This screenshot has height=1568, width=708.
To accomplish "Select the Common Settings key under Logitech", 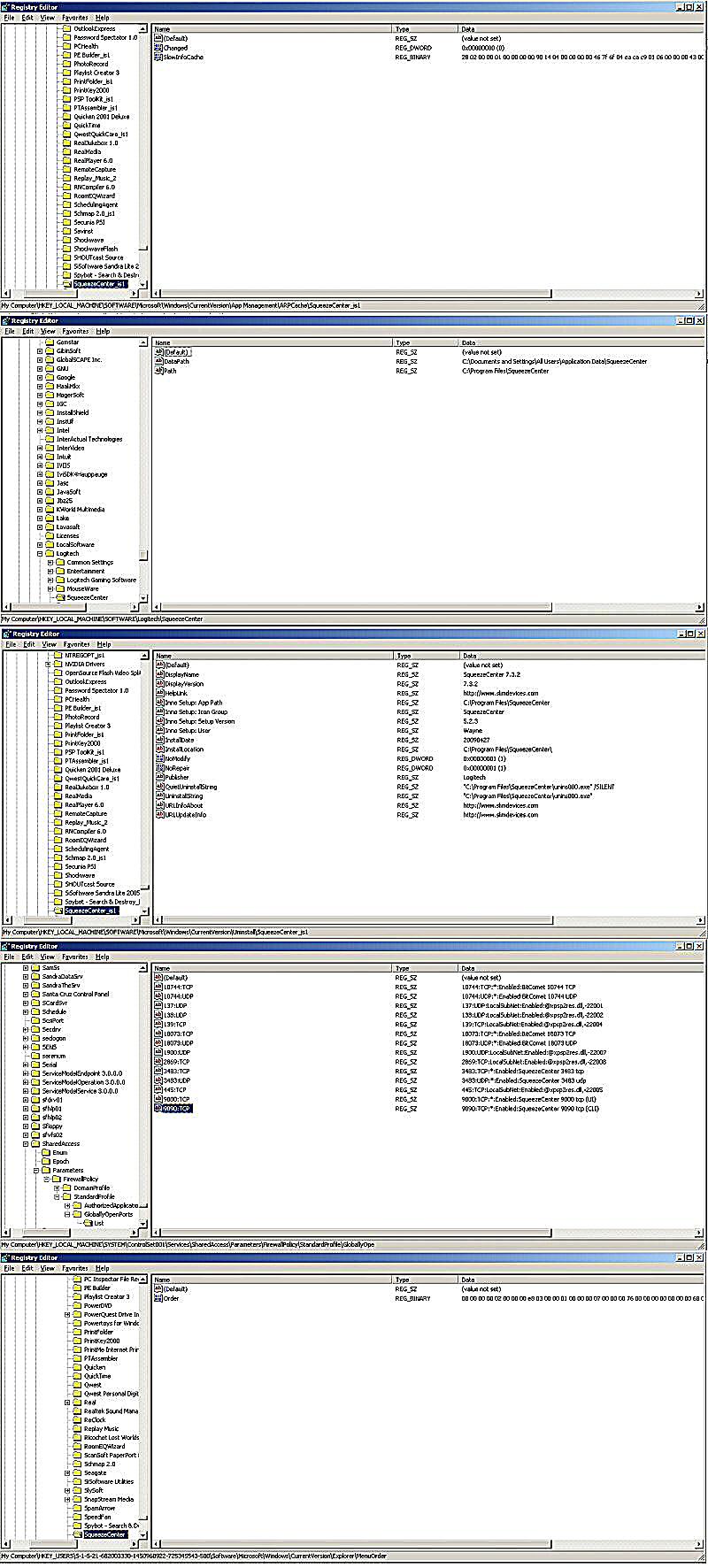I will click(89, 562).
